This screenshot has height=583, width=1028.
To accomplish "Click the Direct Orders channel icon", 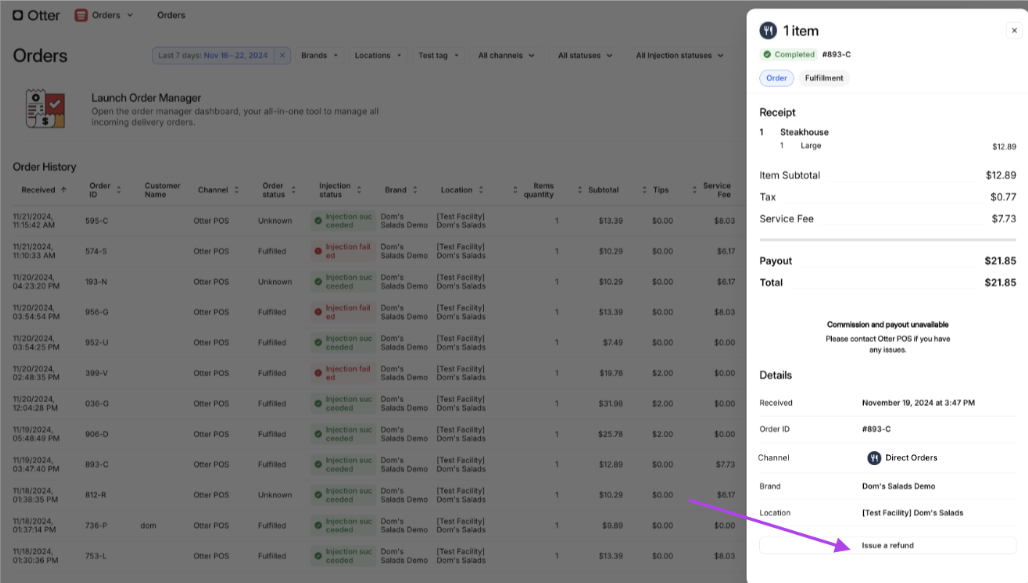I will (x=874, y=458).
